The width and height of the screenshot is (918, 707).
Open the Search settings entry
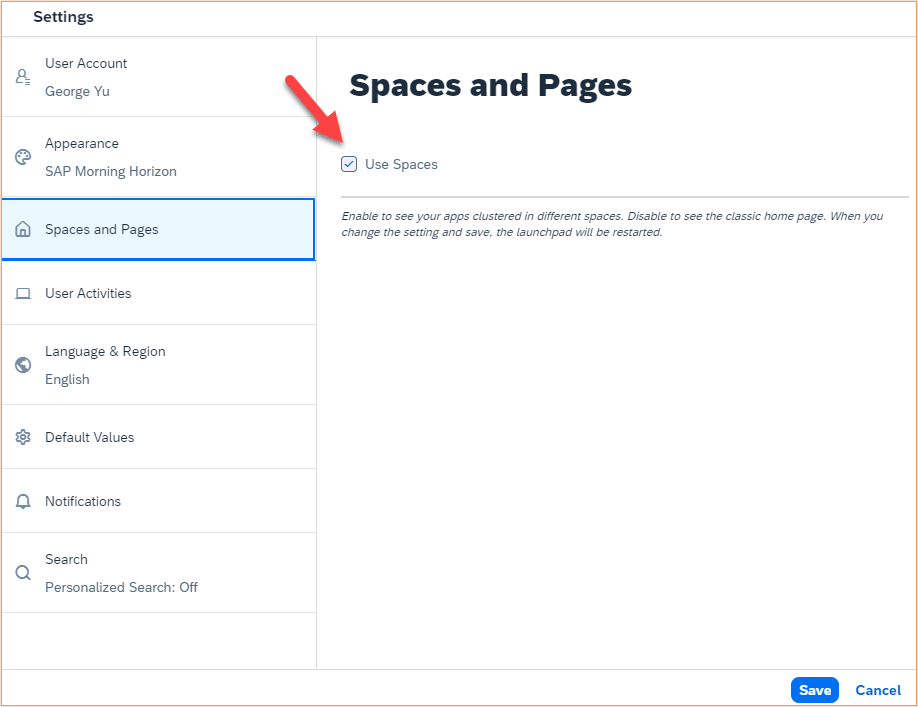click(x=159, y=573)
